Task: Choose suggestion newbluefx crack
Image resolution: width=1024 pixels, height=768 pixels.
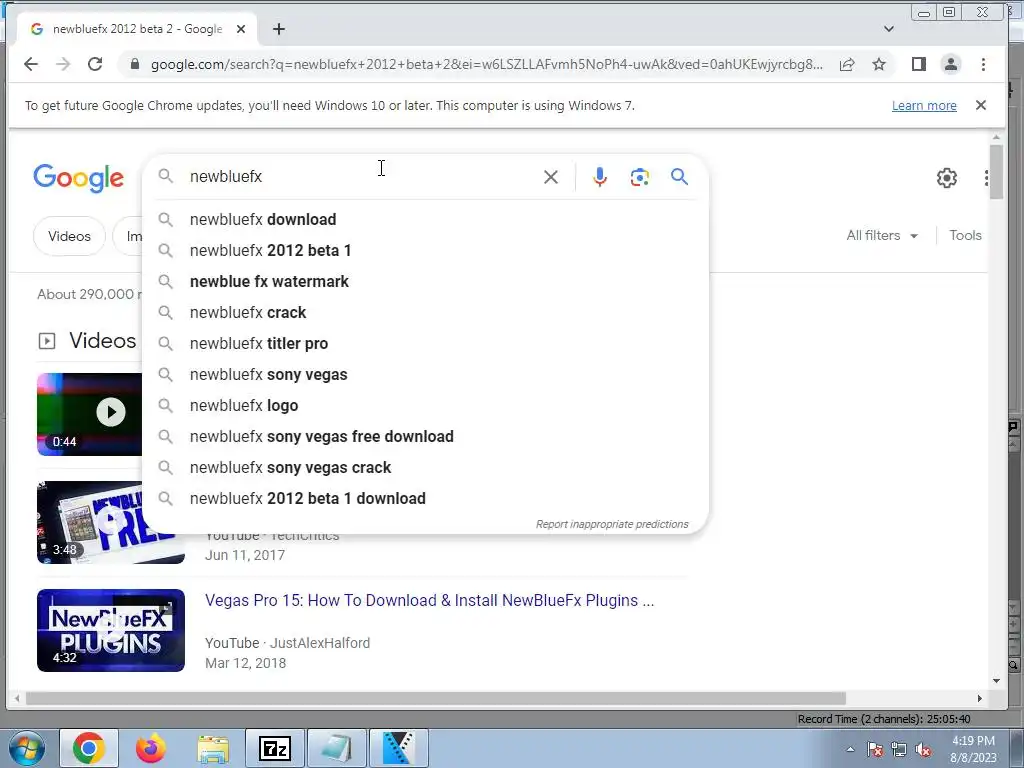Action: coord(424,313)
